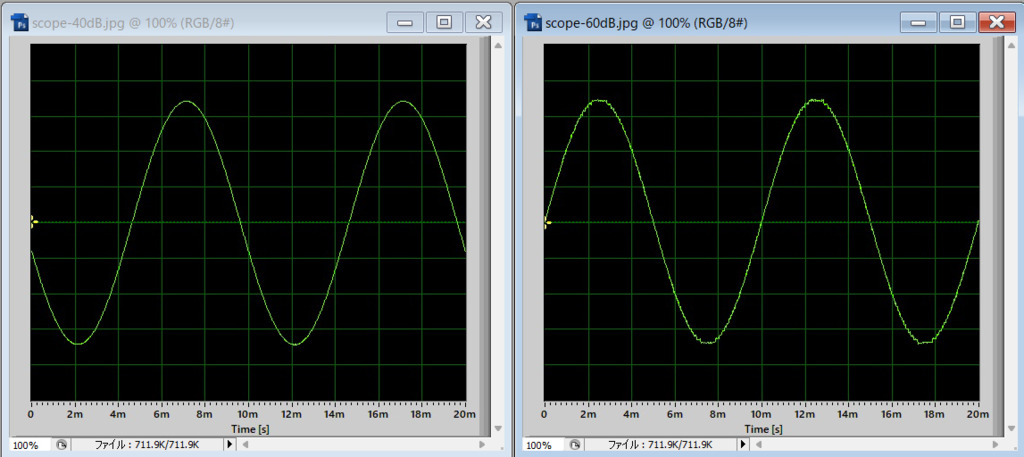Close the scope-60dB.jpg document window
Screen dimensions: 1024x457
995,22
